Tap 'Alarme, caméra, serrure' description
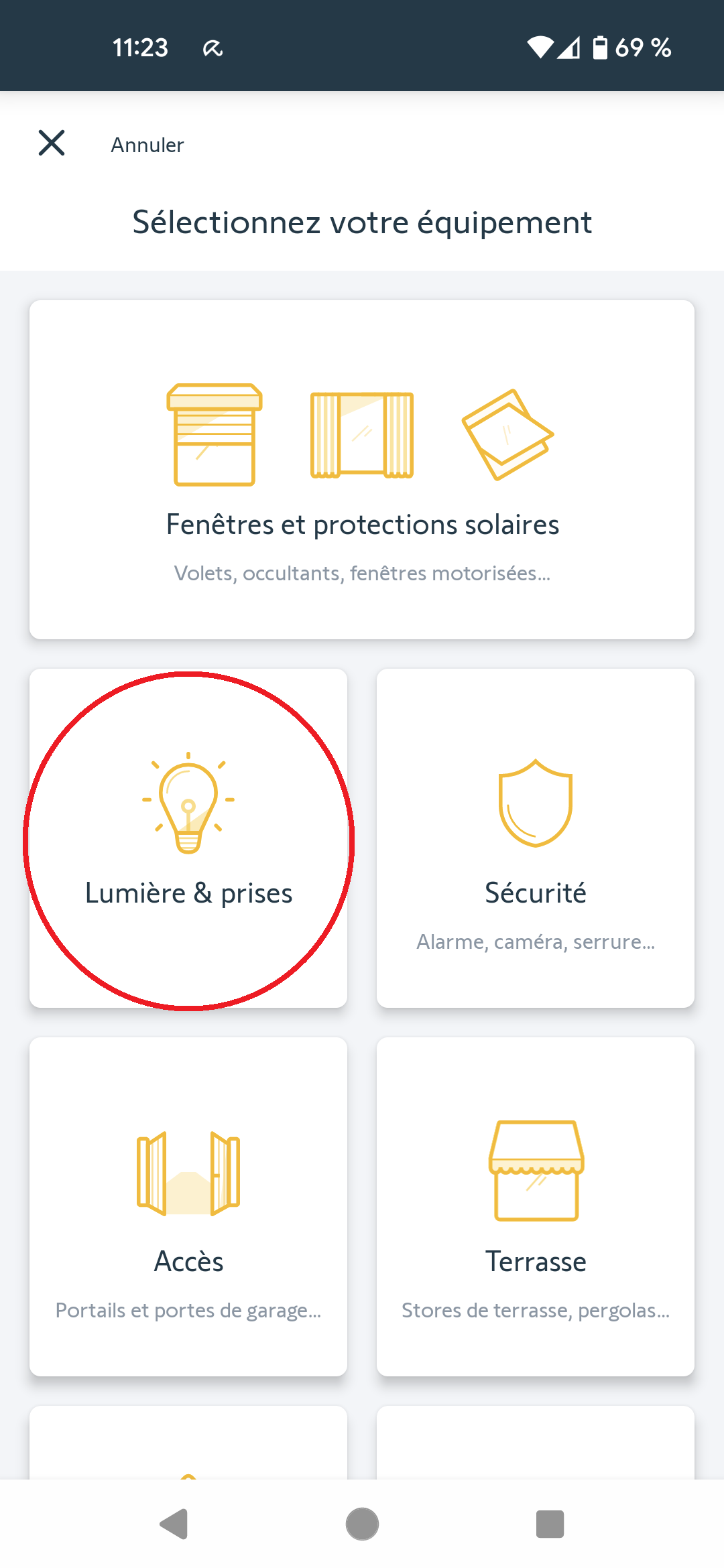724x1568 pixels. [x=536, y=942]
